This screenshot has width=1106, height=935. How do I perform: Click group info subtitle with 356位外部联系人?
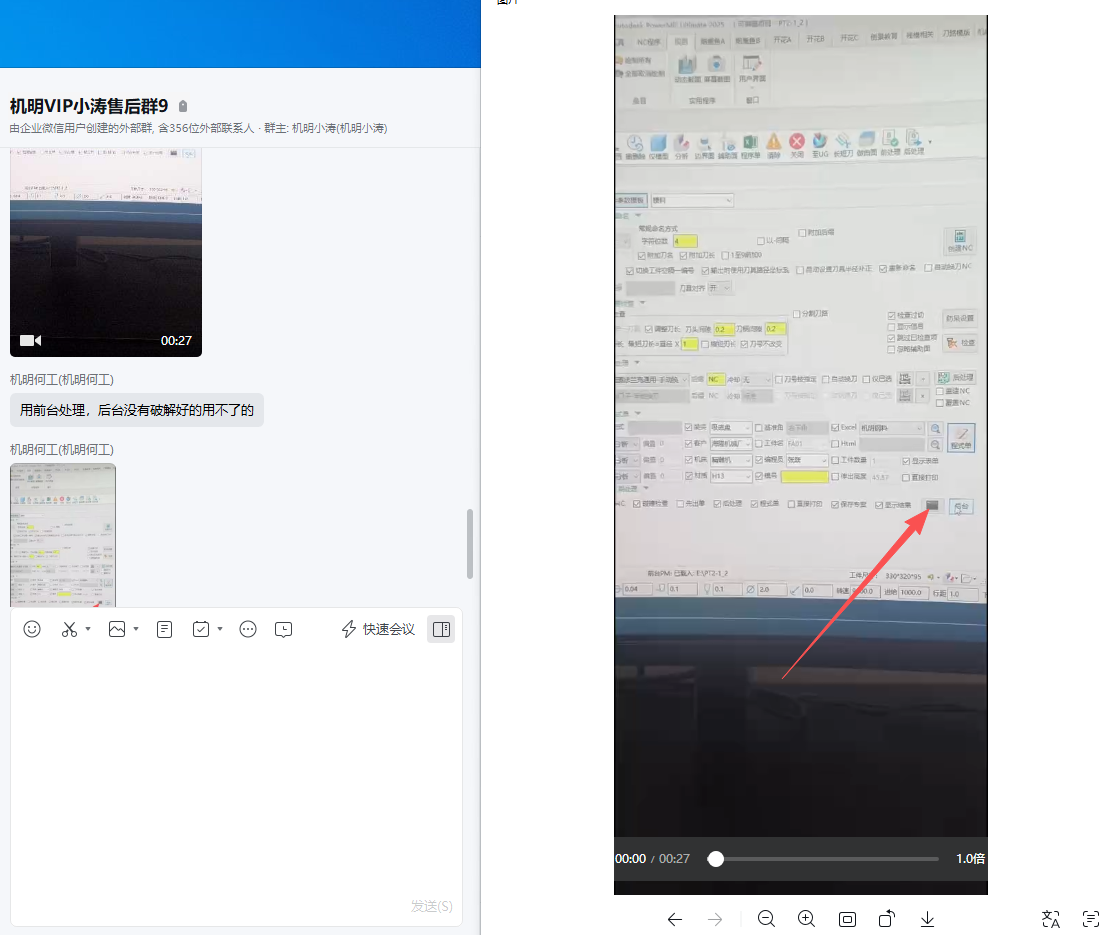pyautogui.click(x=198, y=128)
